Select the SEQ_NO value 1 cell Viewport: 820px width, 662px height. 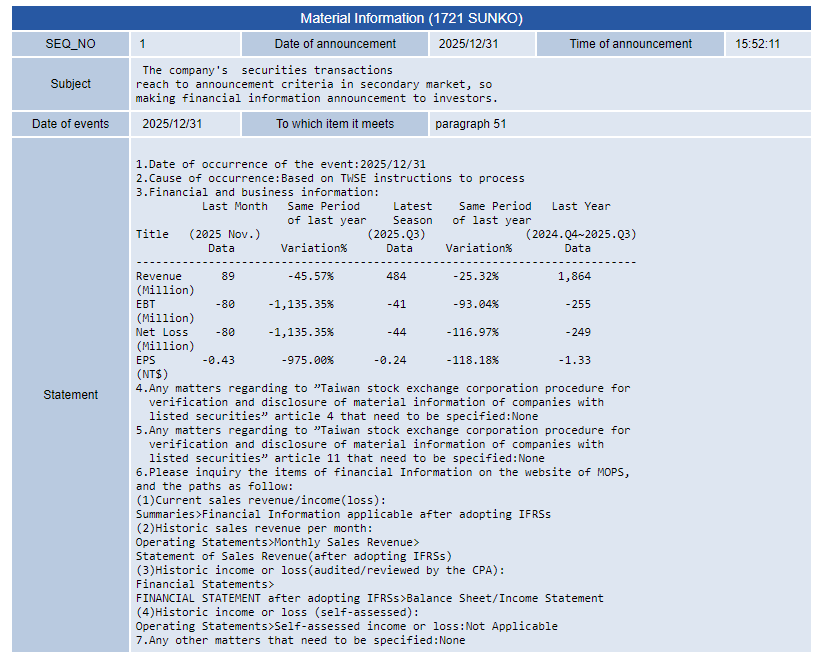pos(184,44)
